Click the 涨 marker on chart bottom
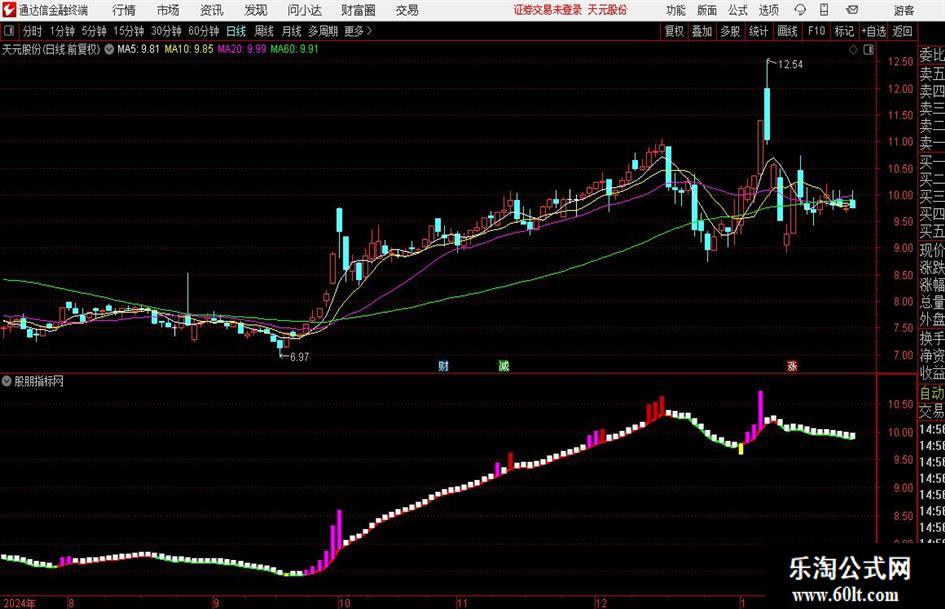The height and width of the screenshot is (609, 945). coord(792,366)
